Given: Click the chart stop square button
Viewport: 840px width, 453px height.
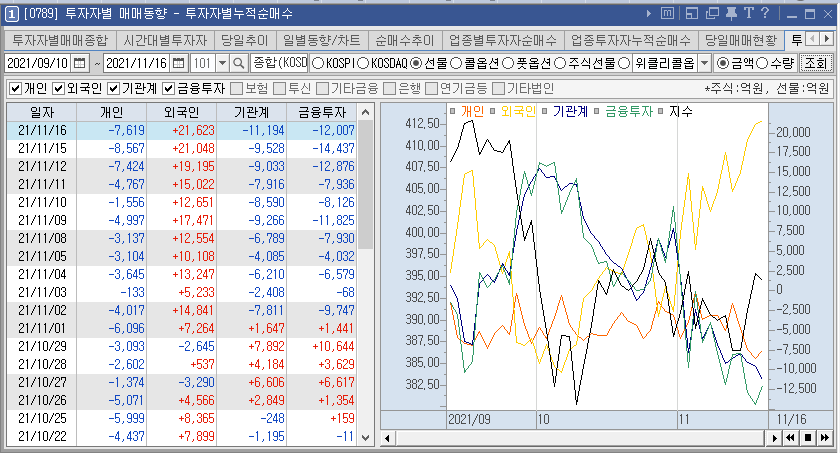Looking at the screenshot, I should 808,438.
